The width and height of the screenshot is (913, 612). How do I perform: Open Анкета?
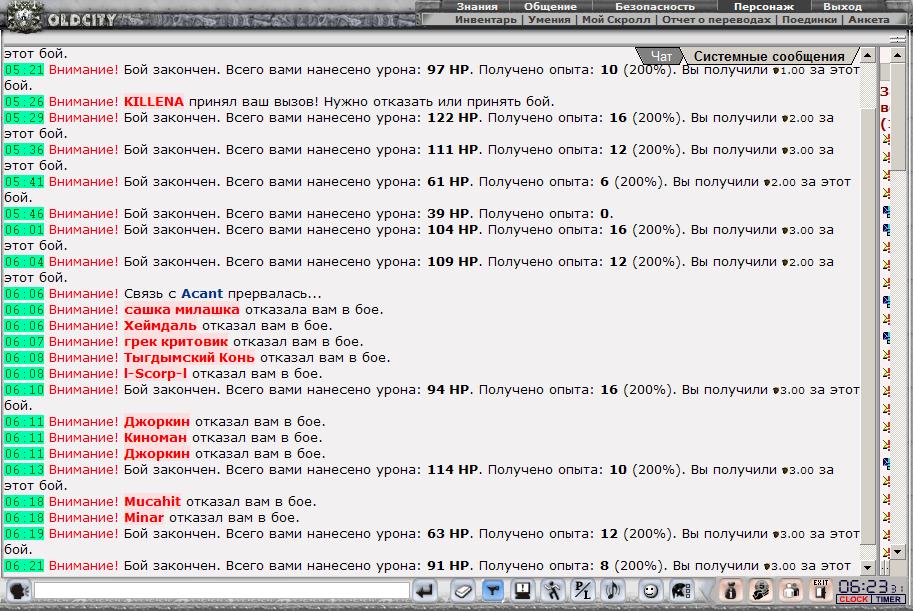869,19
